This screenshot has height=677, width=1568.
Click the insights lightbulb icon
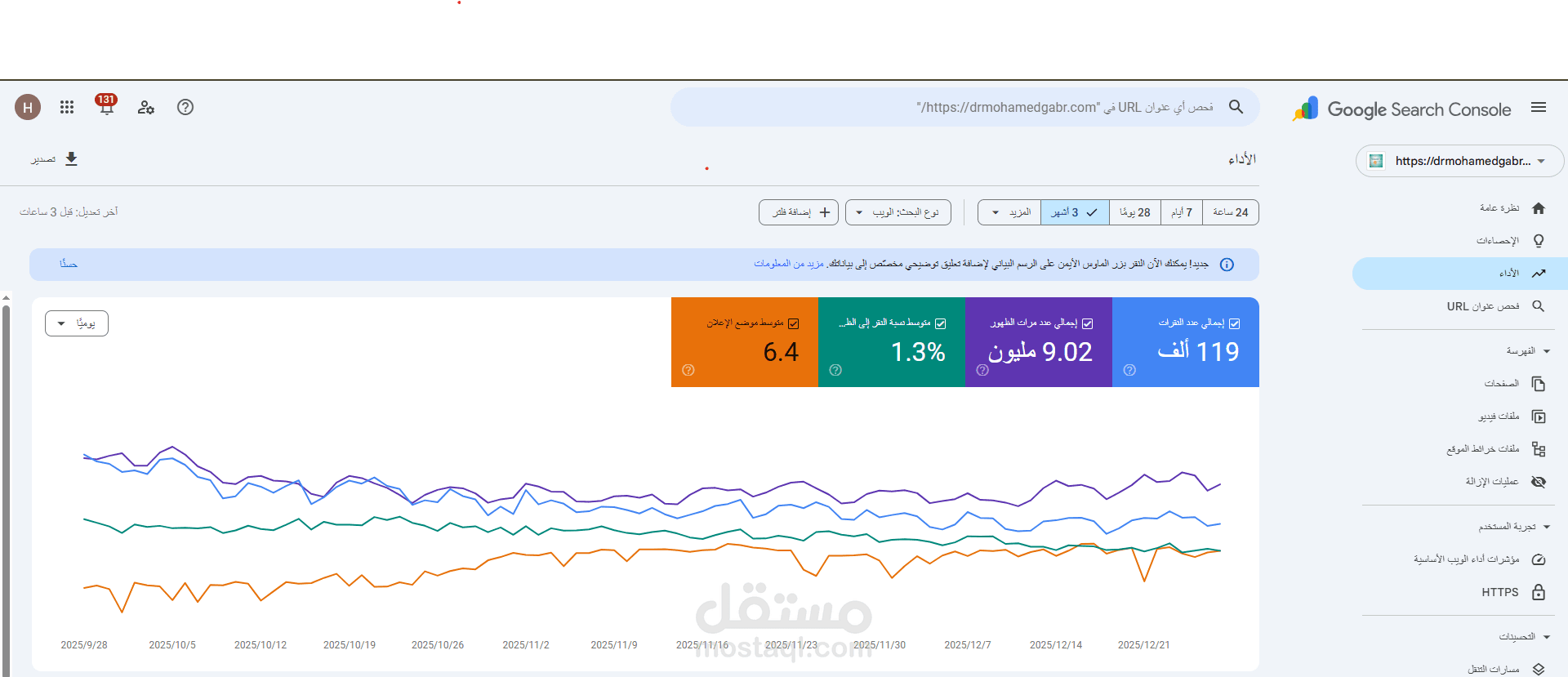click(1539, 241)
